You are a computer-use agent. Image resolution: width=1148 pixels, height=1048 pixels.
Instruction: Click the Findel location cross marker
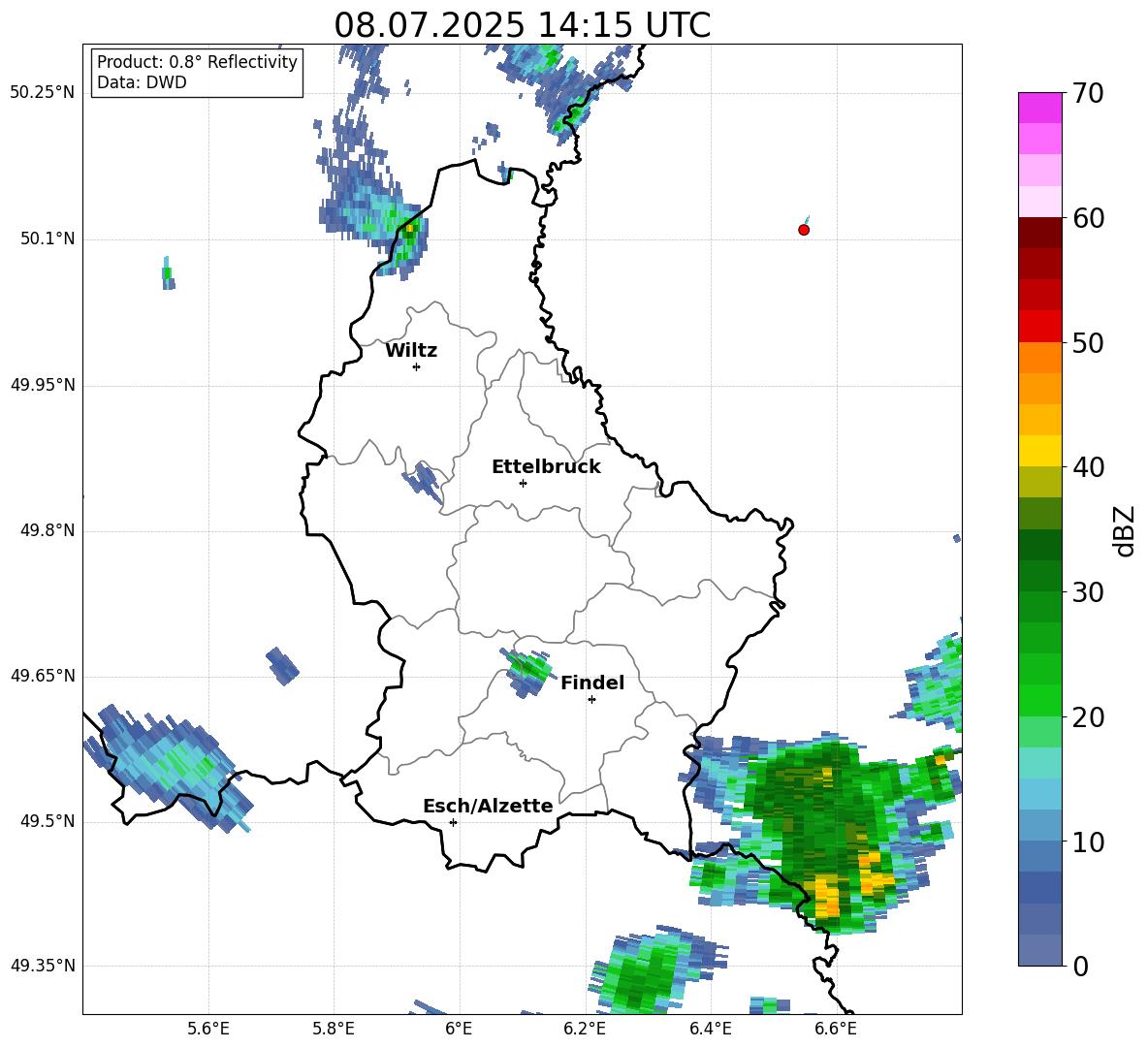[591, 700]
